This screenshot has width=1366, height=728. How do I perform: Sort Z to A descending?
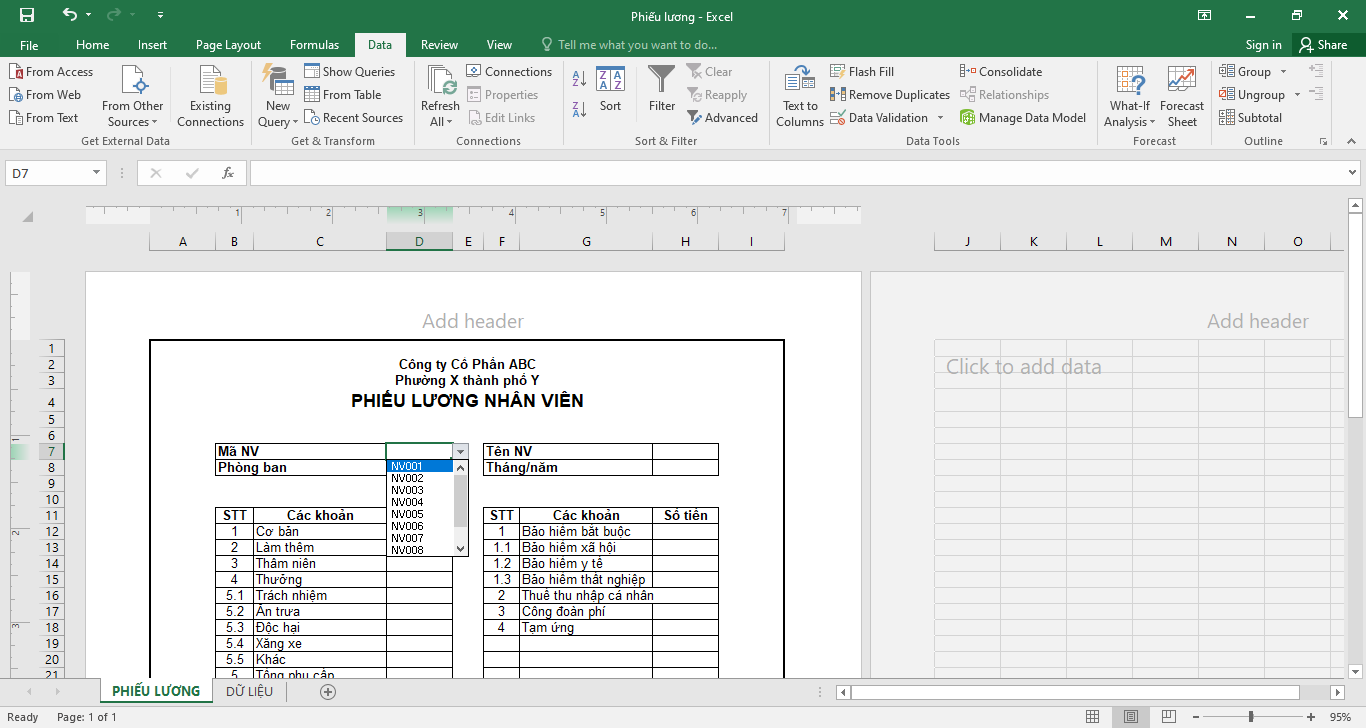[x=579, y=108]
